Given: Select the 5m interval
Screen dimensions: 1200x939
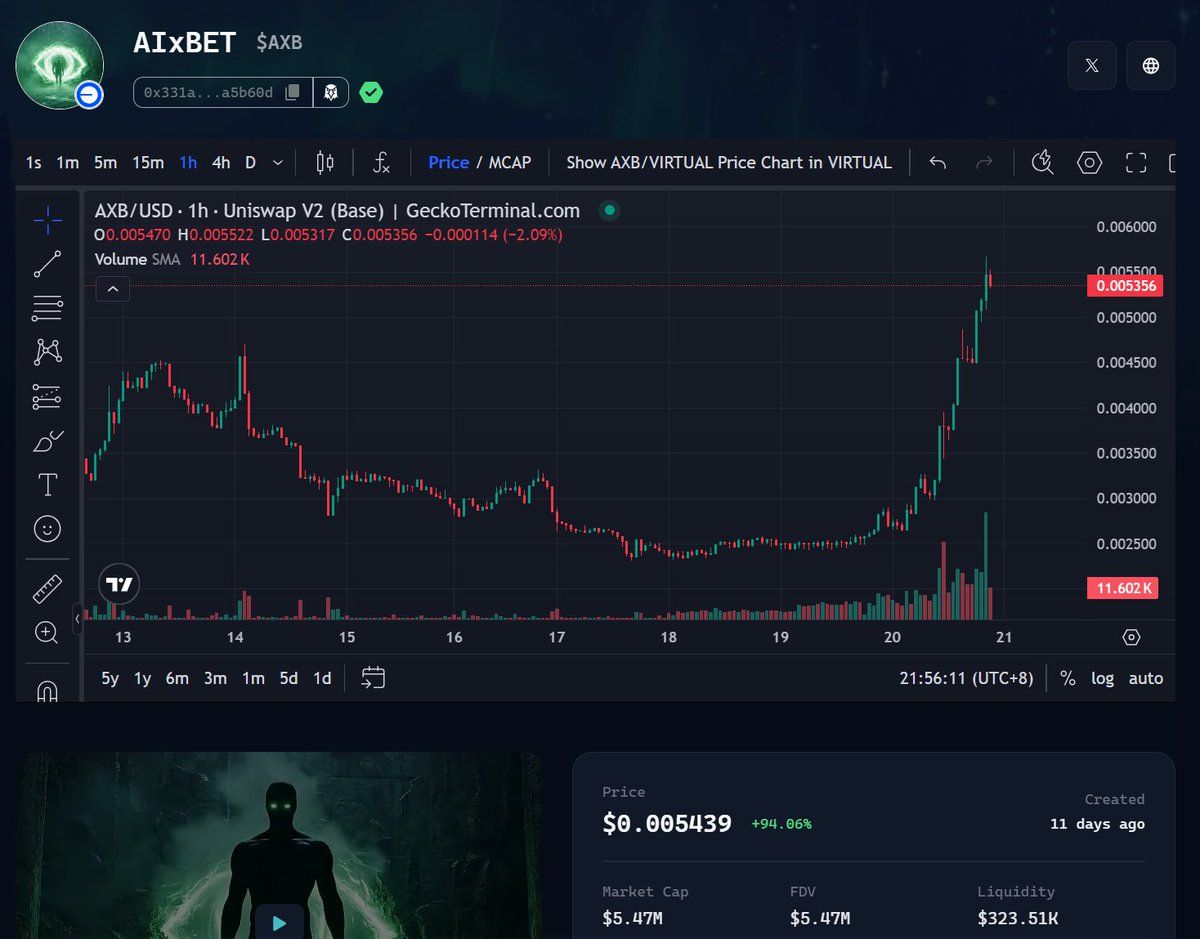Looking at the screenshot, I should click(x=105, y=162).
